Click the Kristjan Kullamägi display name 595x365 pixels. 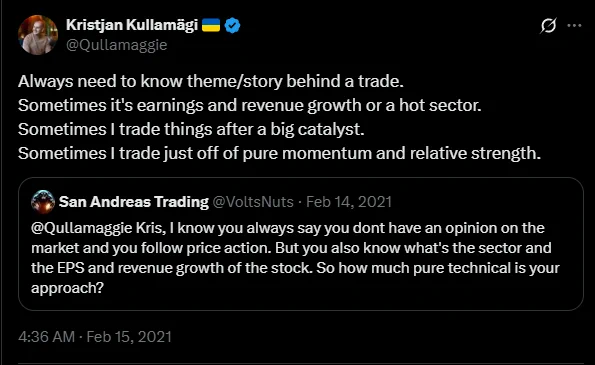[132, 25]
